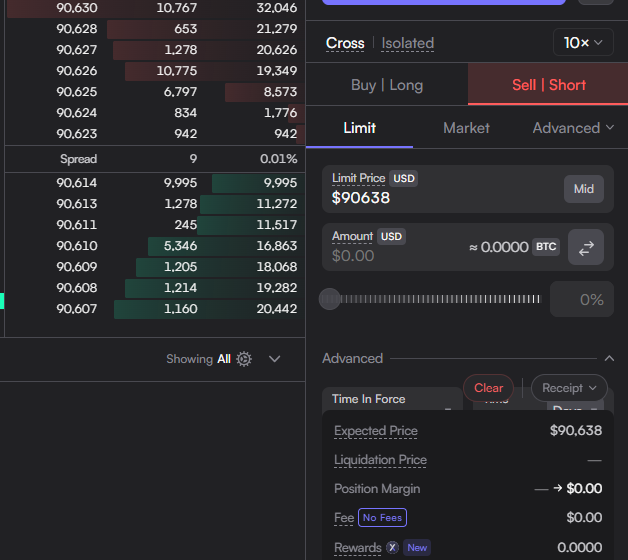Collapse the Advanced section chevron
This screenshot has width=628, height=560.
click(x=609, y=358)
